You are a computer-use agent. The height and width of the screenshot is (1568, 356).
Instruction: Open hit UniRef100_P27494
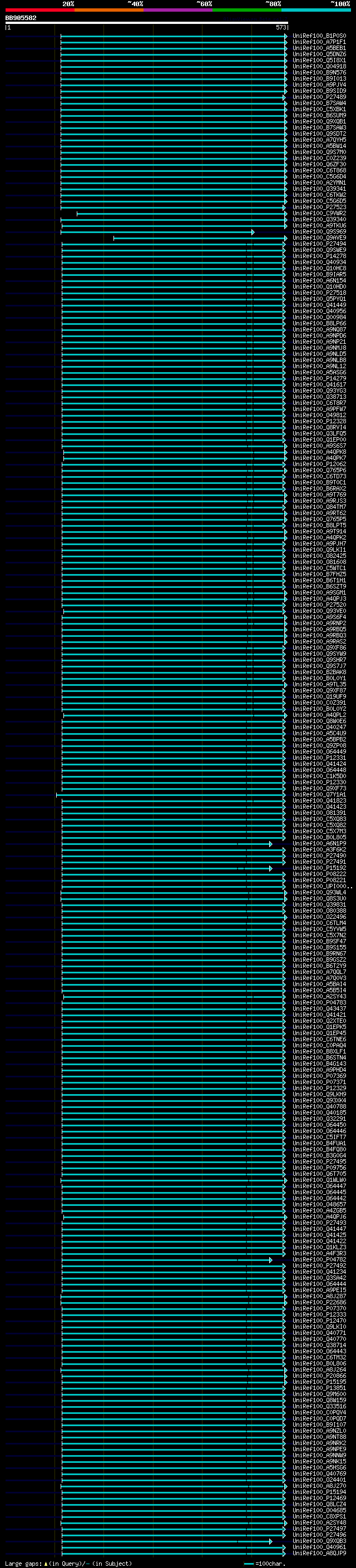(319, 244)
